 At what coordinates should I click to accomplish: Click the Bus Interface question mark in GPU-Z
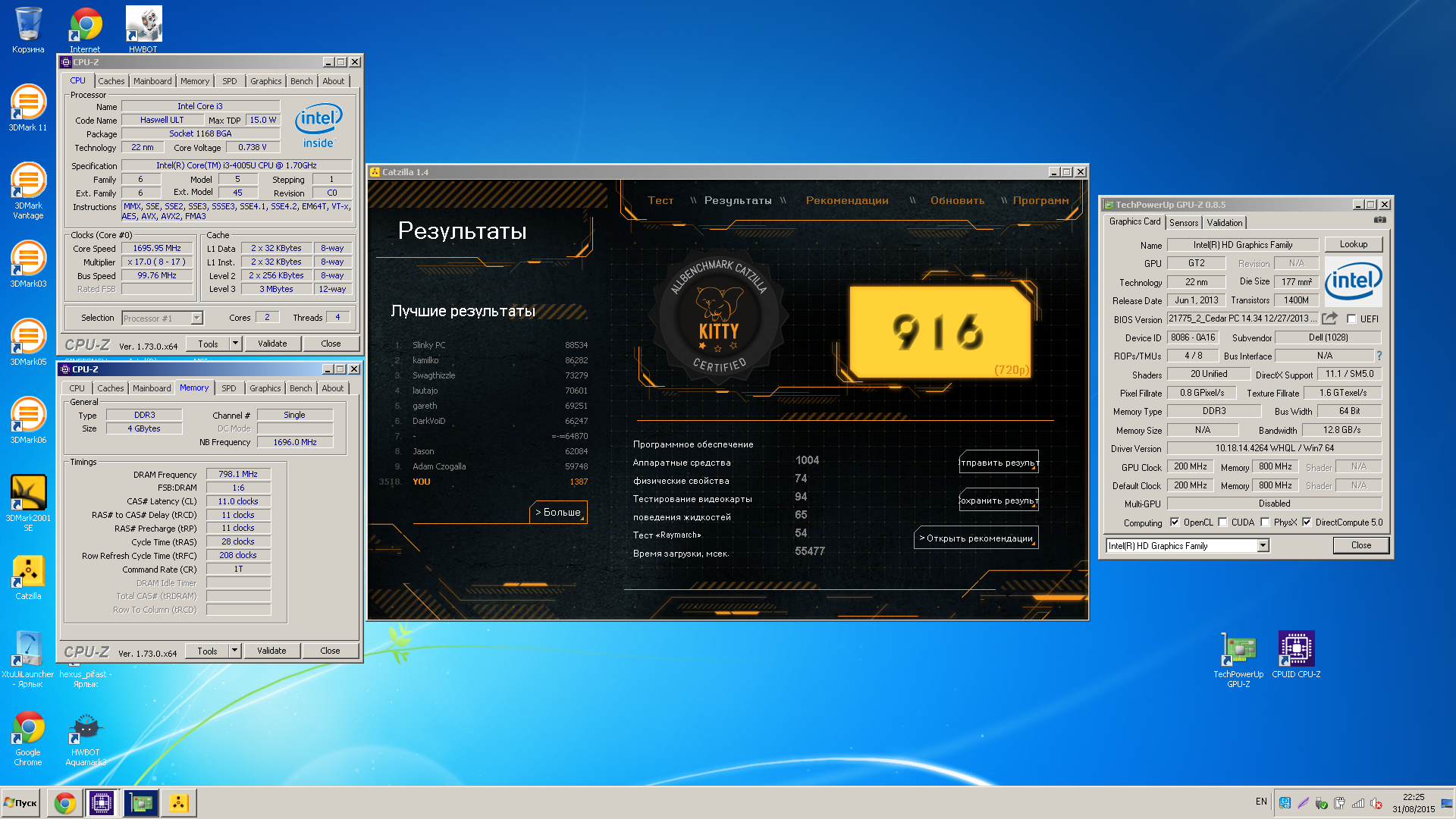1379,356
